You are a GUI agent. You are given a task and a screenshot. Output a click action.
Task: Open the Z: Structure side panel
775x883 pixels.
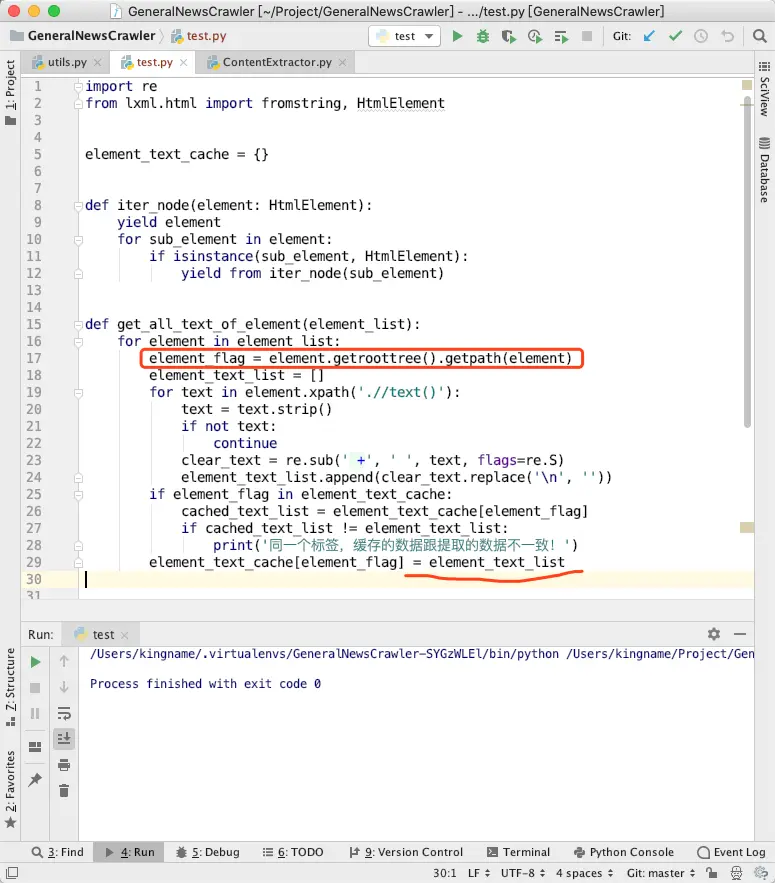coord(10,686)
